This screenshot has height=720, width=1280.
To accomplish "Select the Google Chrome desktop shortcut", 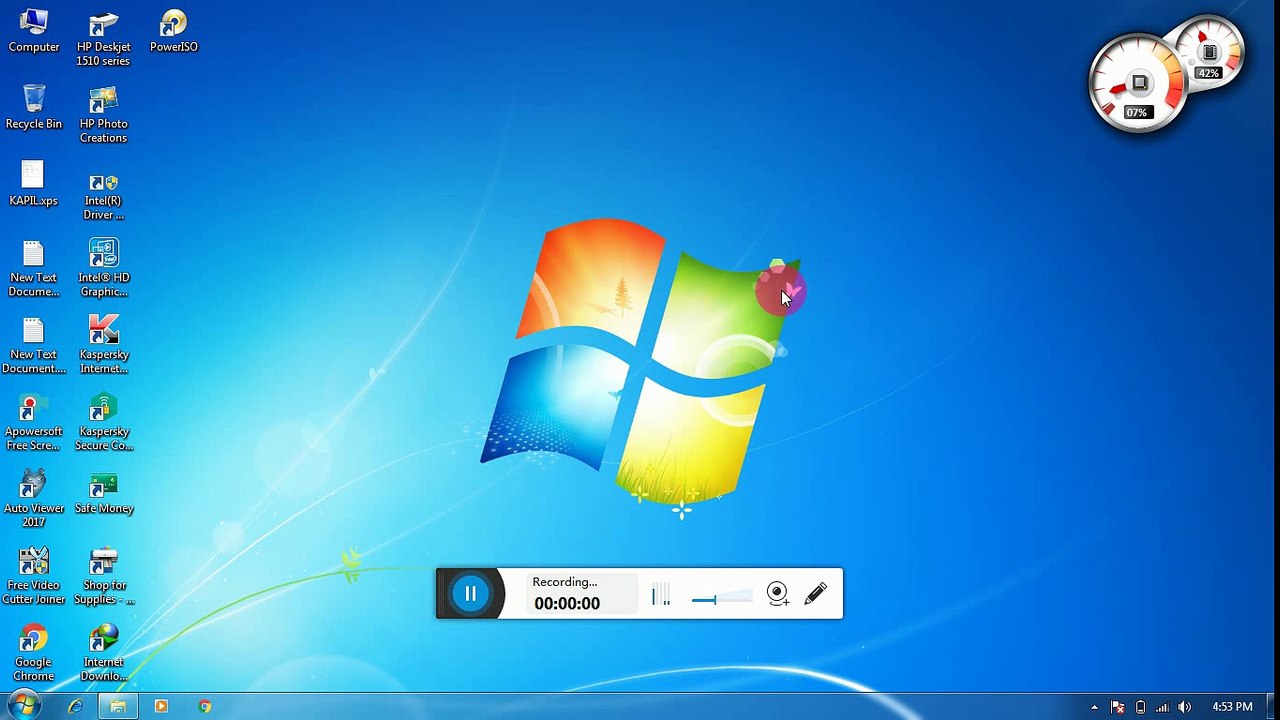I will pyautogui.click(x=34, y=653).
